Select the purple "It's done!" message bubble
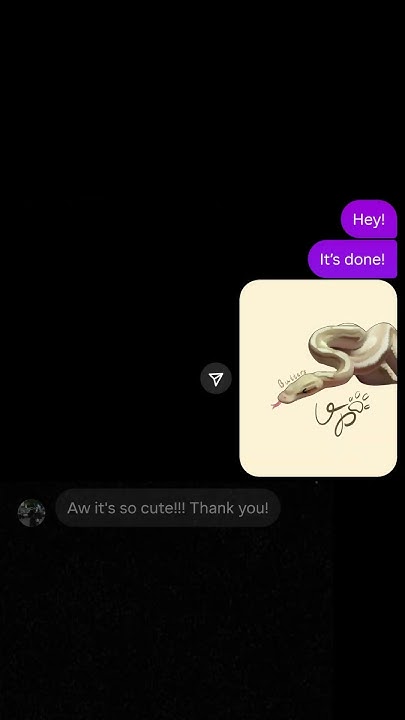Viewport: 405px width, 720px height. [352, 259]
